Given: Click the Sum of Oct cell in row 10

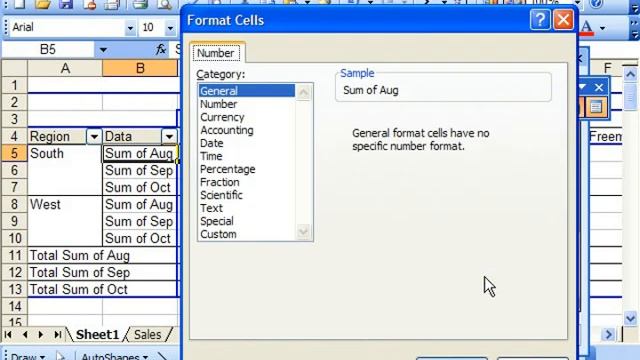Looking at the screenshot, I should coord(140,238).
